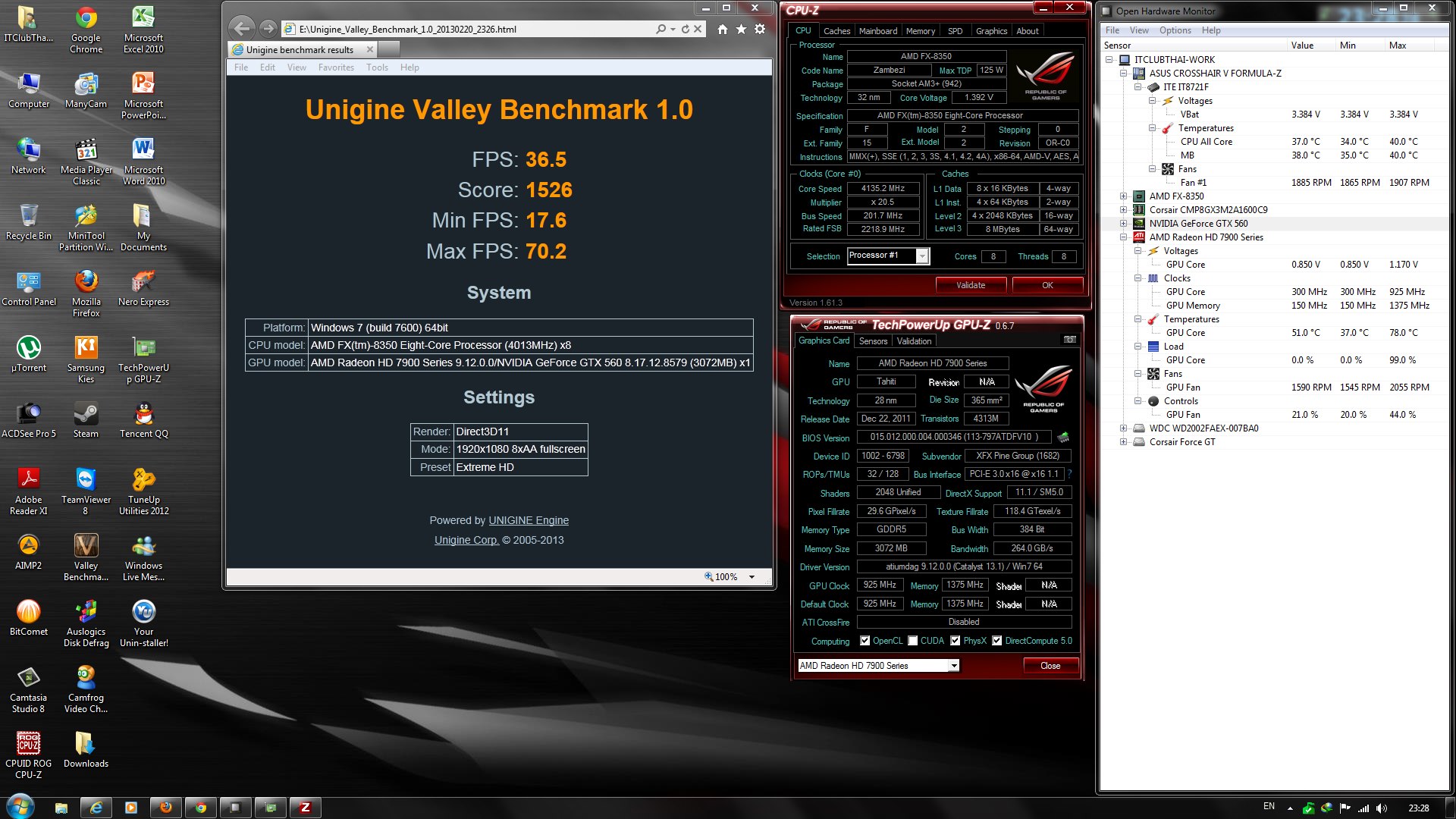
Task: Click the BIOS save chip icon
Action: pos(1063,437)
